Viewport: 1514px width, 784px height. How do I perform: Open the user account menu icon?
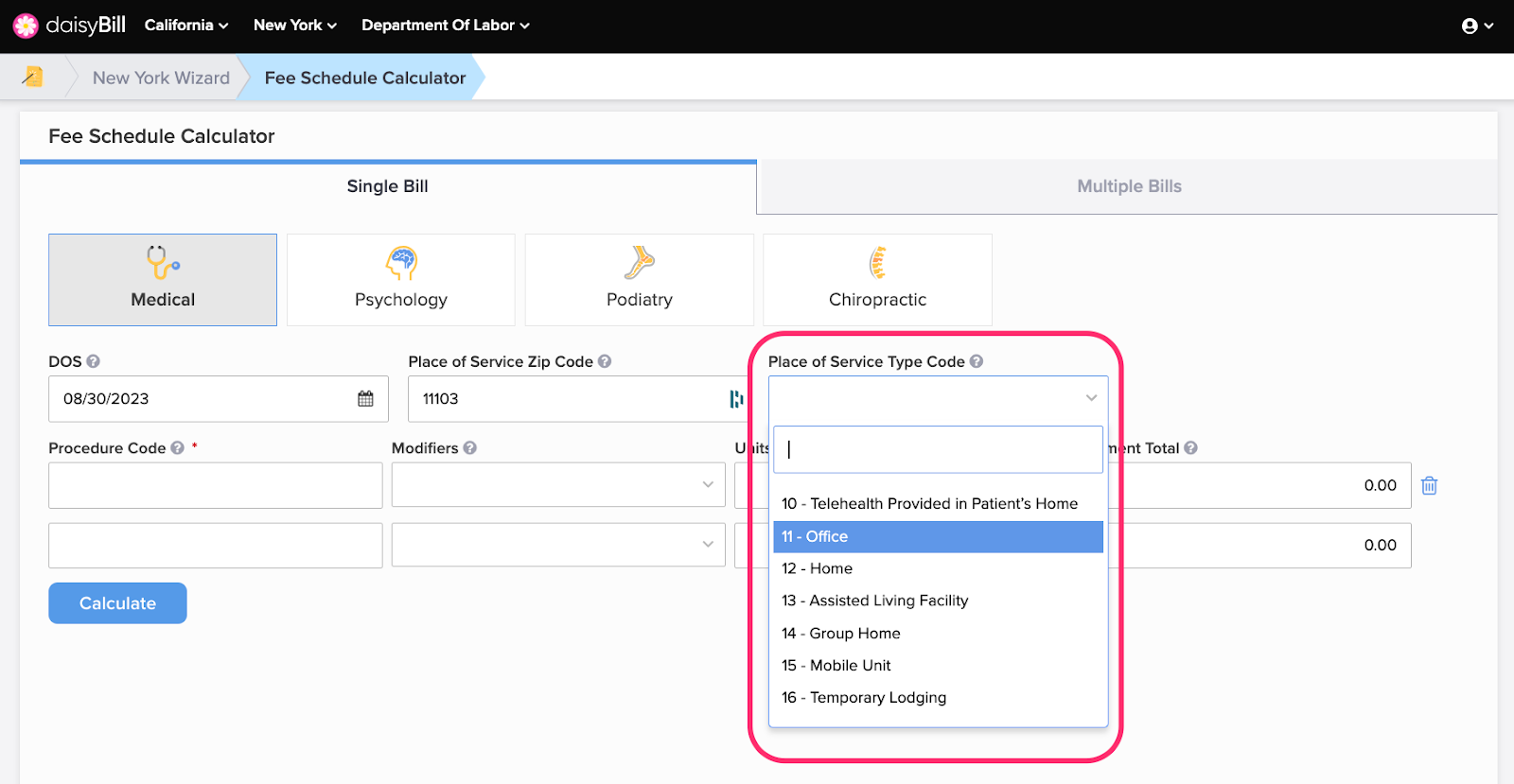point(1477,26)
